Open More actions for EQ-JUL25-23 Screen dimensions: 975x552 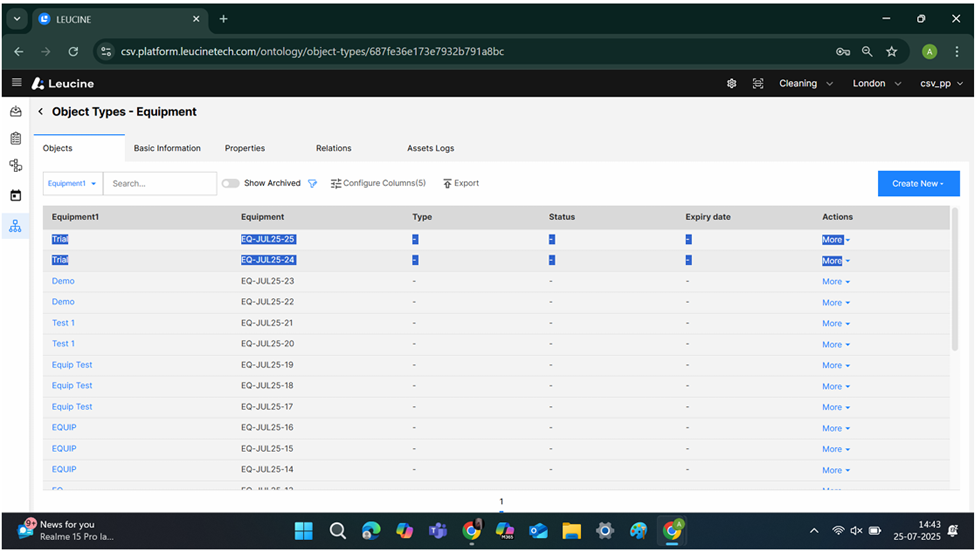coord(835,282)
